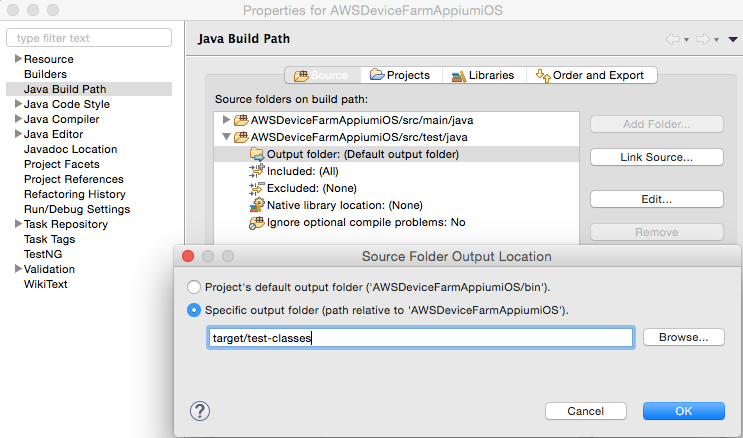Screen dimensions: 743x438
Task: Click the Source tab folder icon
Action: (301, 75)
